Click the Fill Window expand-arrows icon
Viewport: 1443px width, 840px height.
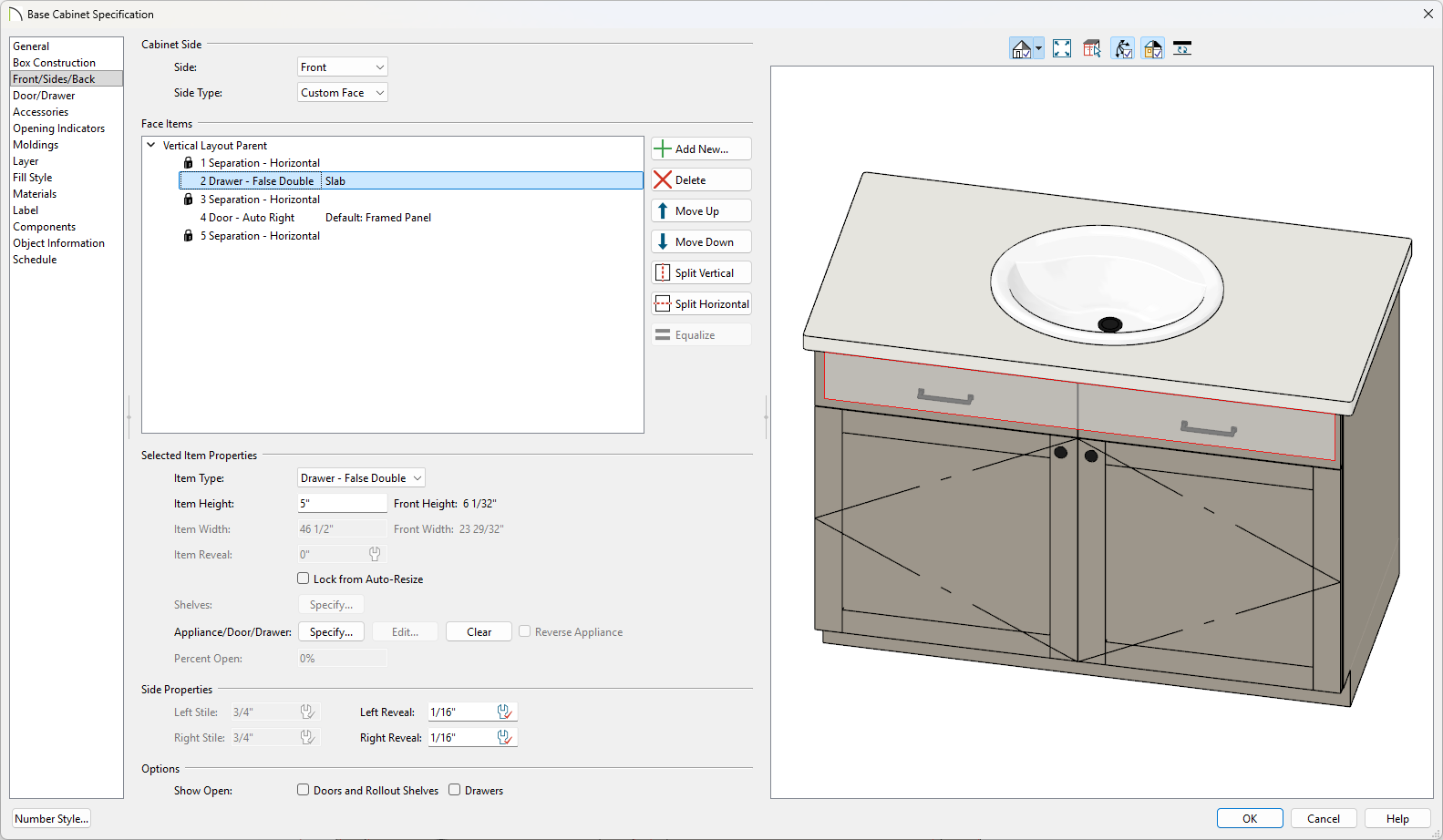point(1062,48)
